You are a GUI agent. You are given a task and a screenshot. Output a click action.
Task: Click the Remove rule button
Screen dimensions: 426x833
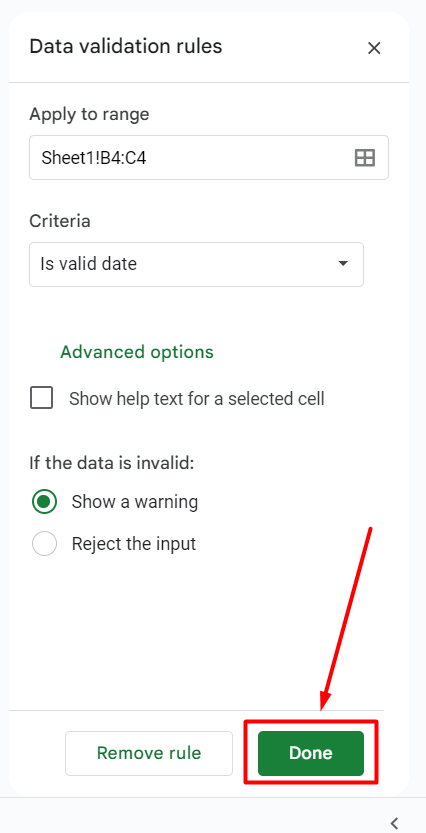(x=149, y=753)
